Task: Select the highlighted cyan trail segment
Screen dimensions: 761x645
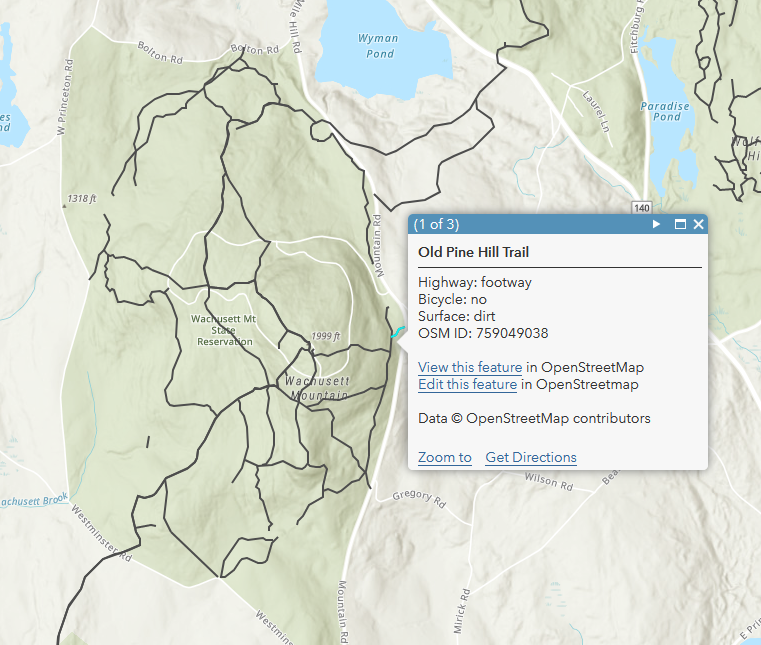Action: click(397, 332)
